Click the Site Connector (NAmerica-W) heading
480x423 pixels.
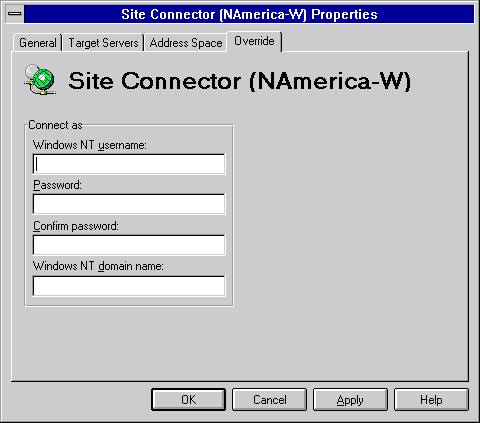coord(240,81)
